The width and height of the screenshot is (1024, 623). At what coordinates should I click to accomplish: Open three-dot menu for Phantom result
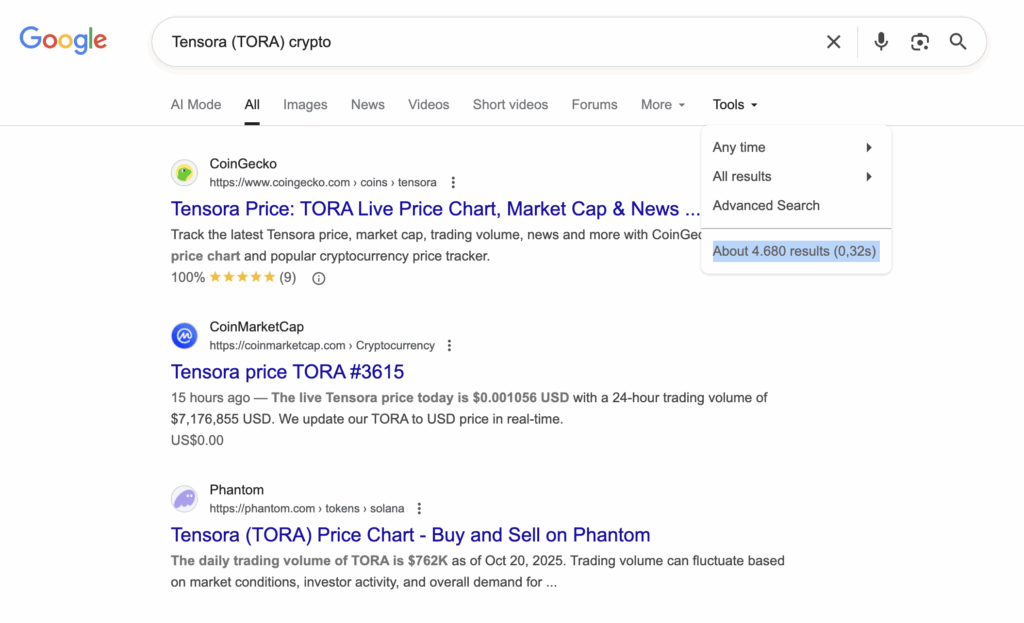click(419, 509)
